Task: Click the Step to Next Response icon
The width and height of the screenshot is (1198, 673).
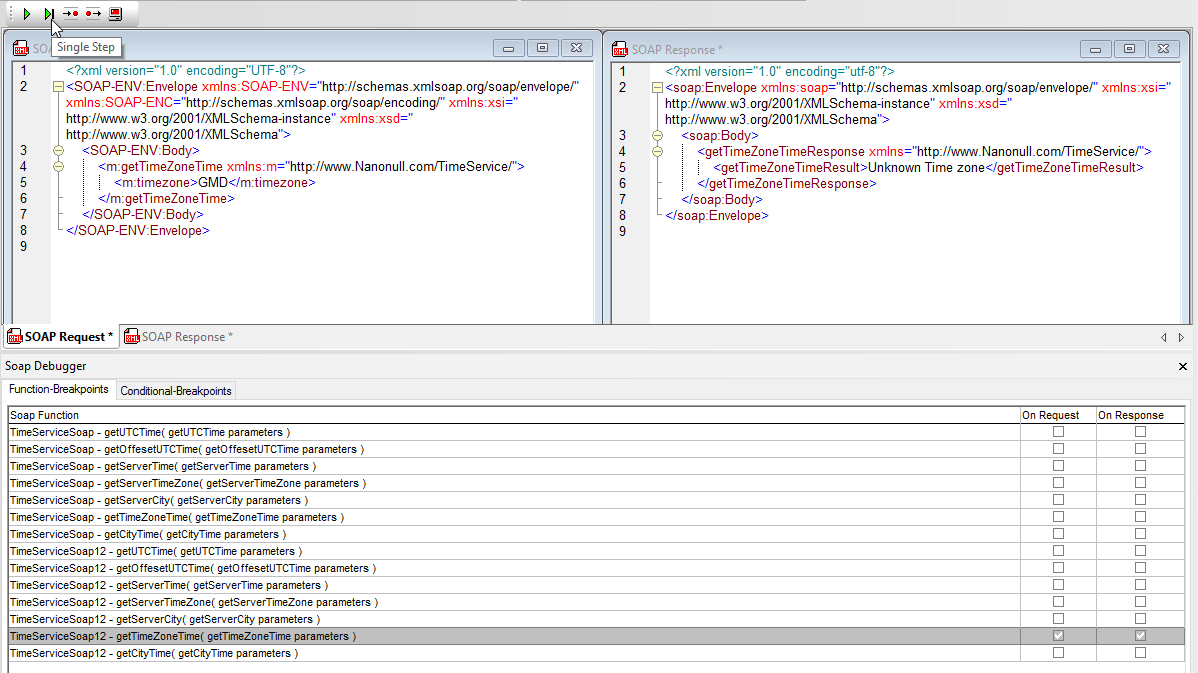Action: (x=92, y=13)
